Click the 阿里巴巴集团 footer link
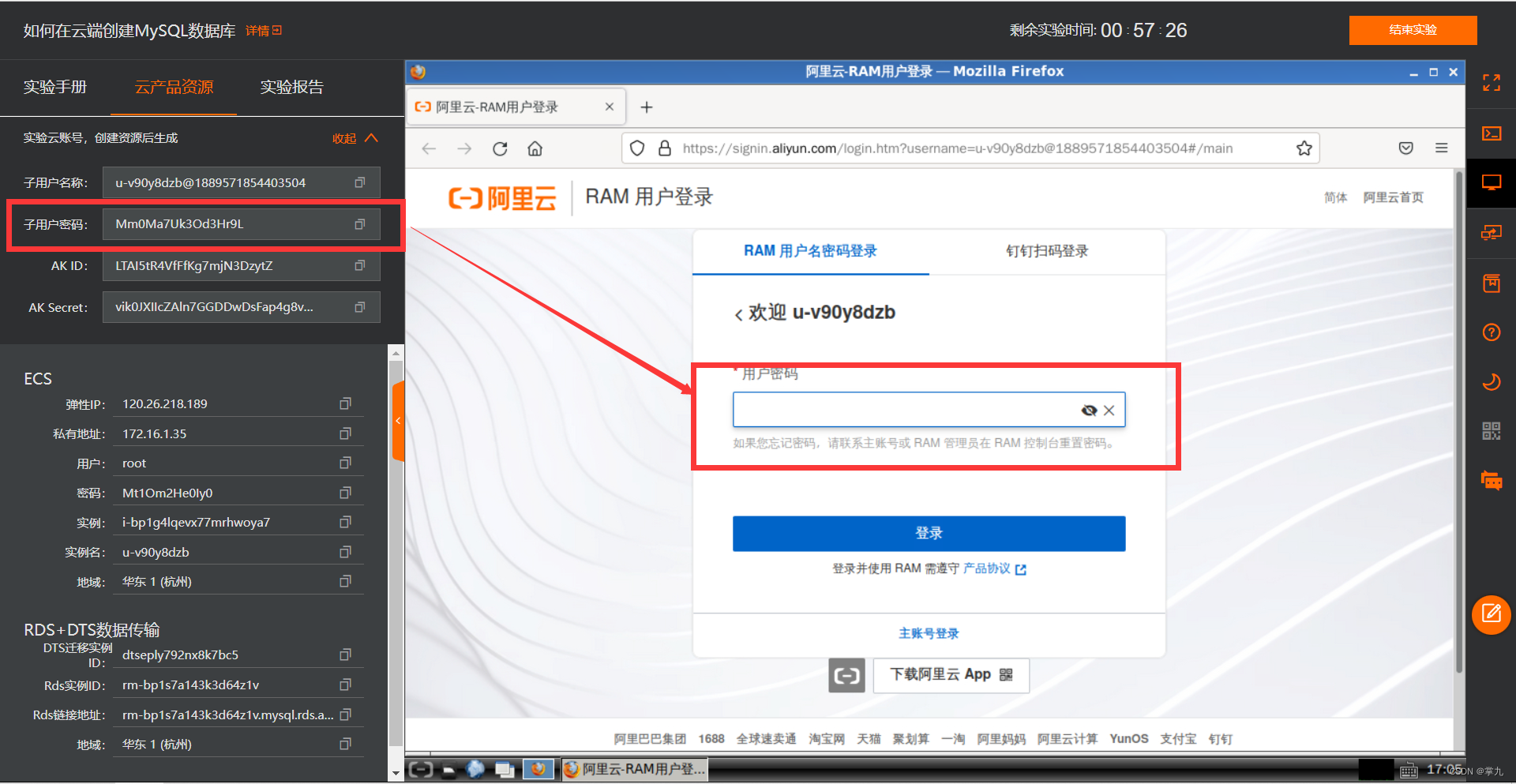The width and height of the screenshot is (1516, 784). click(x=650, y=739)
